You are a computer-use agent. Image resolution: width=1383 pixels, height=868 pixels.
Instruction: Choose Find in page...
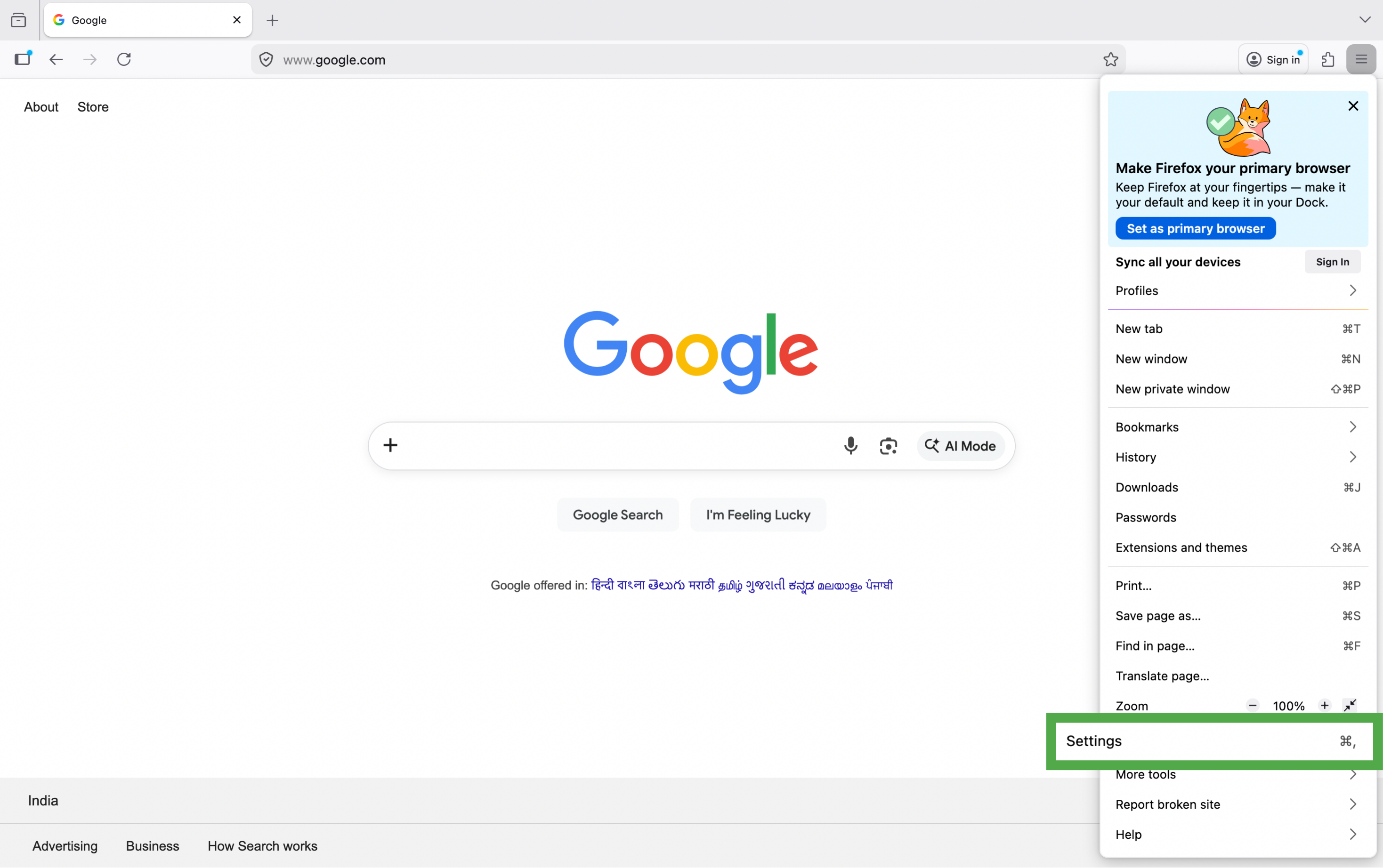[1238, 646]
